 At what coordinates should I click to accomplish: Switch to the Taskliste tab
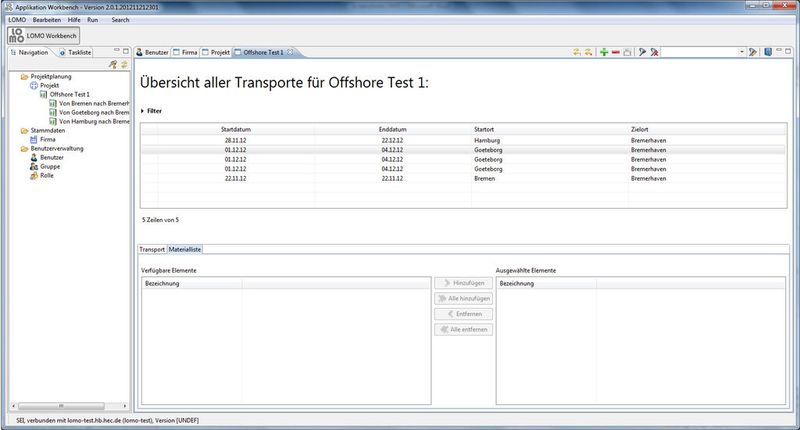[75, 52]
